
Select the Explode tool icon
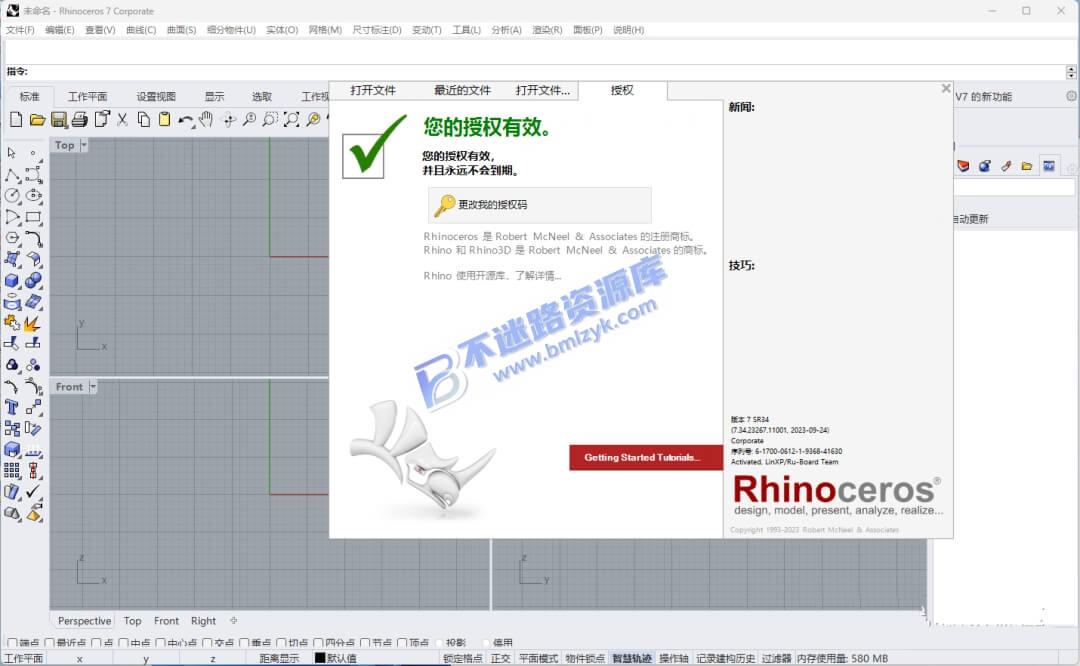pyautogui.click(x=33, y=322)
